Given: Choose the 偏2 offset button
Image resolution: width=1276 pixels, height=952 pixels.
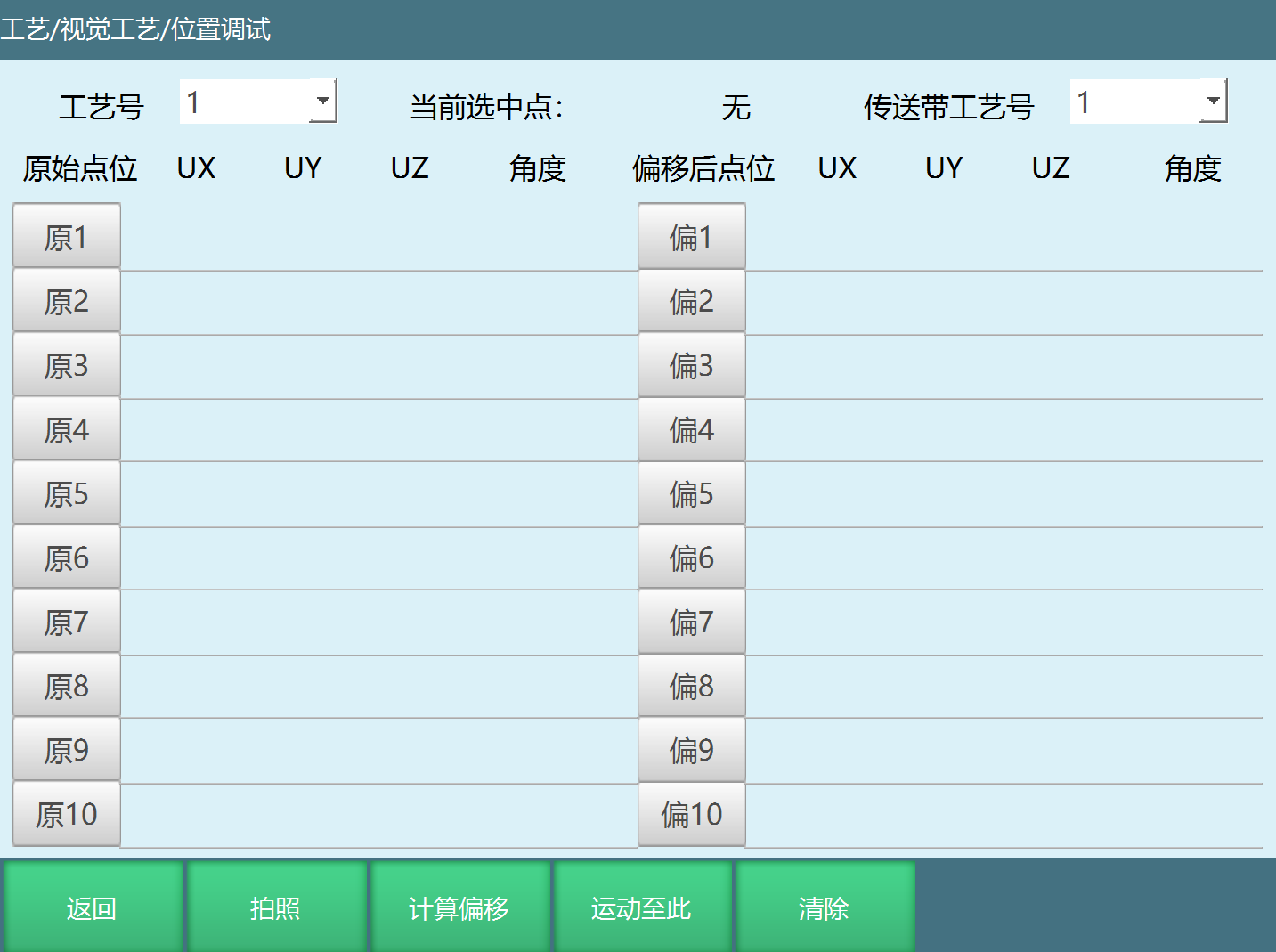Looking at the screenshot, I should pos(691,301).
